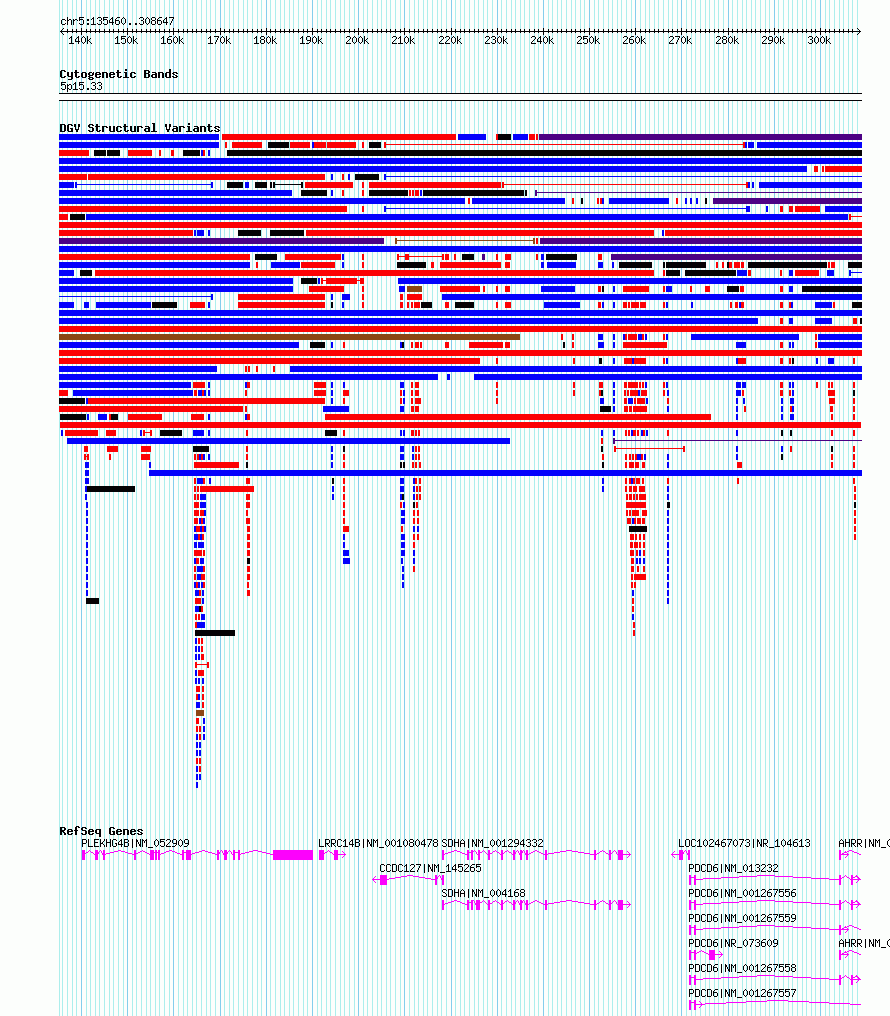
Task: Click the first AHRR gene label at right edge
Action: (863, 843)
